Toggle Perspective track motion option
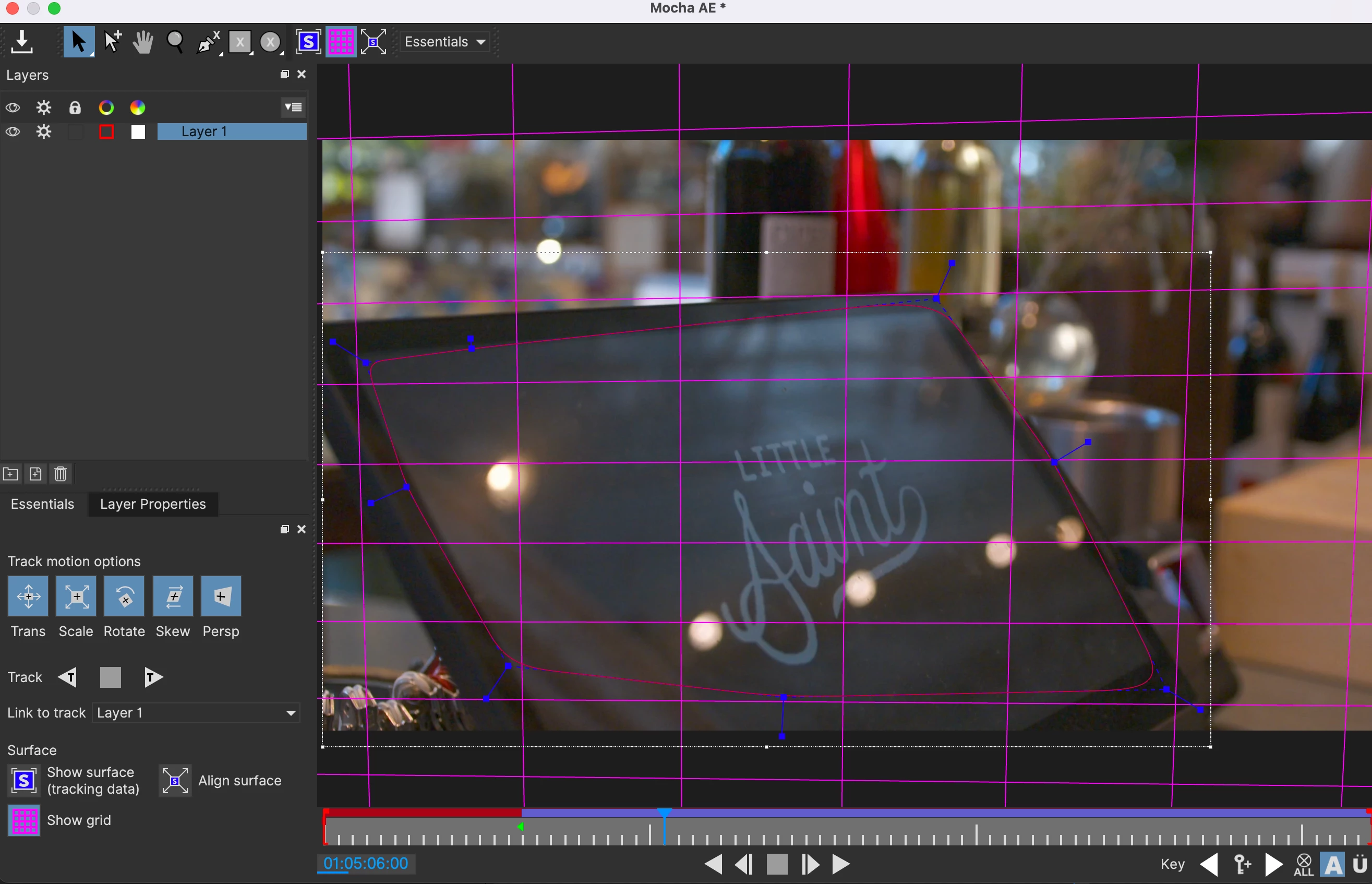1372x884 pixels. 221,596
